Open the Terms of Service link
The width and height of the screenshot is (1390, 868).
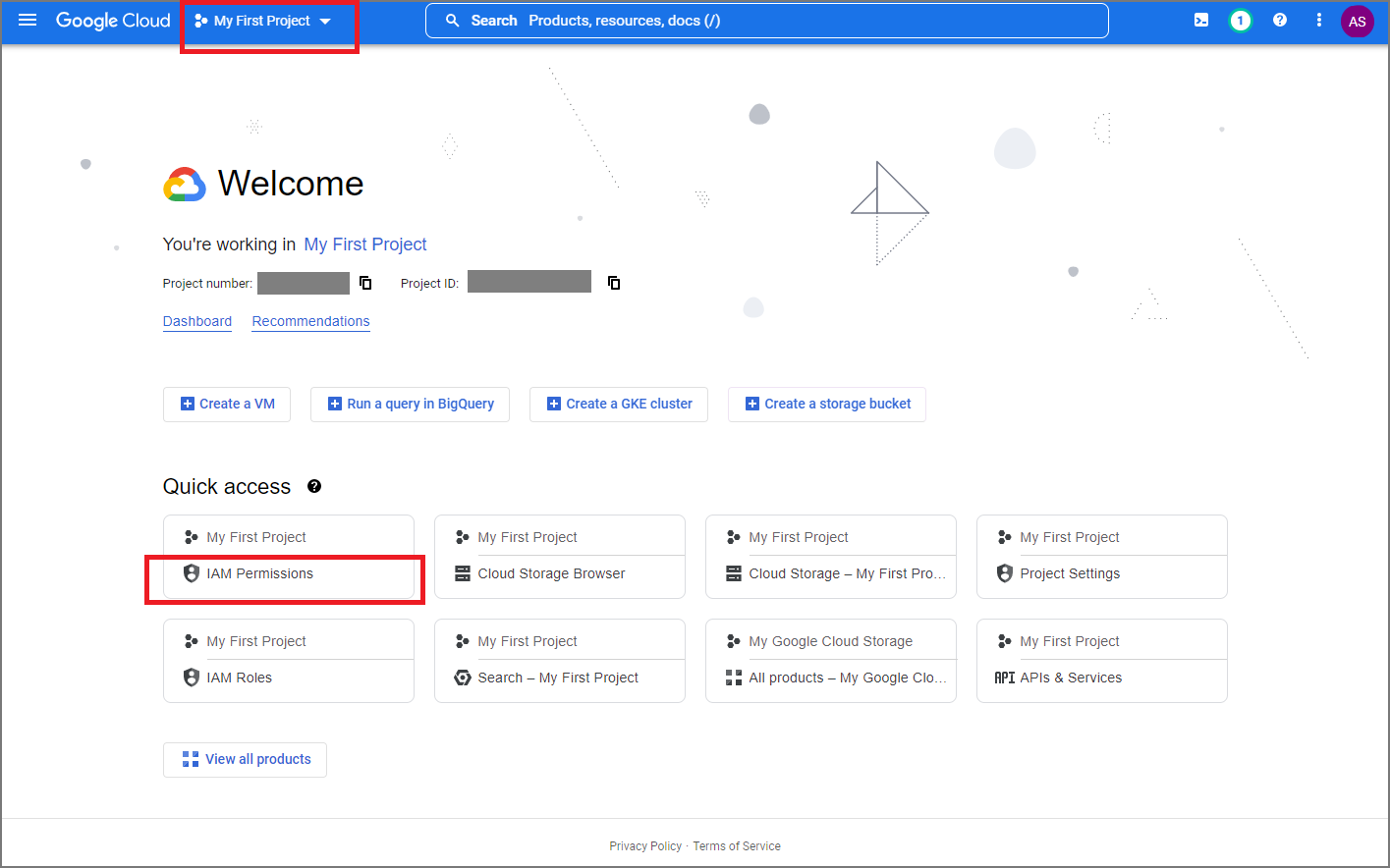tap(737, 846)
